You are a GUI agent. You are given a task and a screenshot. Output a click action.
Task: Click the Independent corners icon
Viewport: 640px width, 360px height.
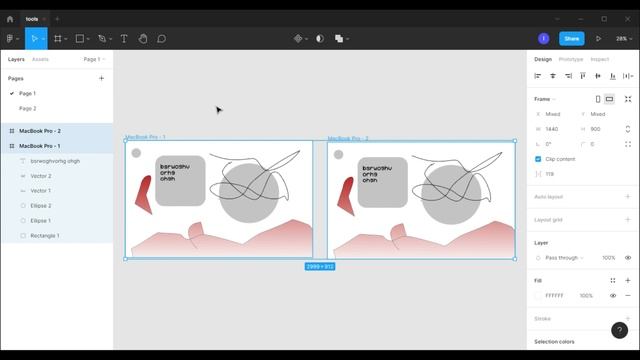tap(628, 144)
